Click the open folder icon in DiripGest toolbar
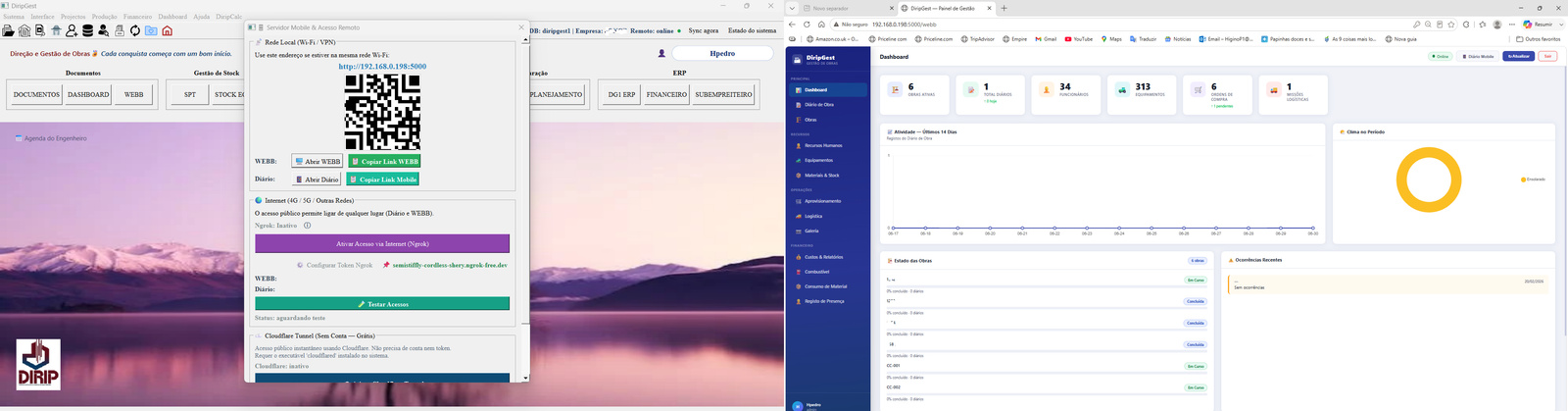The image size is (1568, 411). pos(8,31)
